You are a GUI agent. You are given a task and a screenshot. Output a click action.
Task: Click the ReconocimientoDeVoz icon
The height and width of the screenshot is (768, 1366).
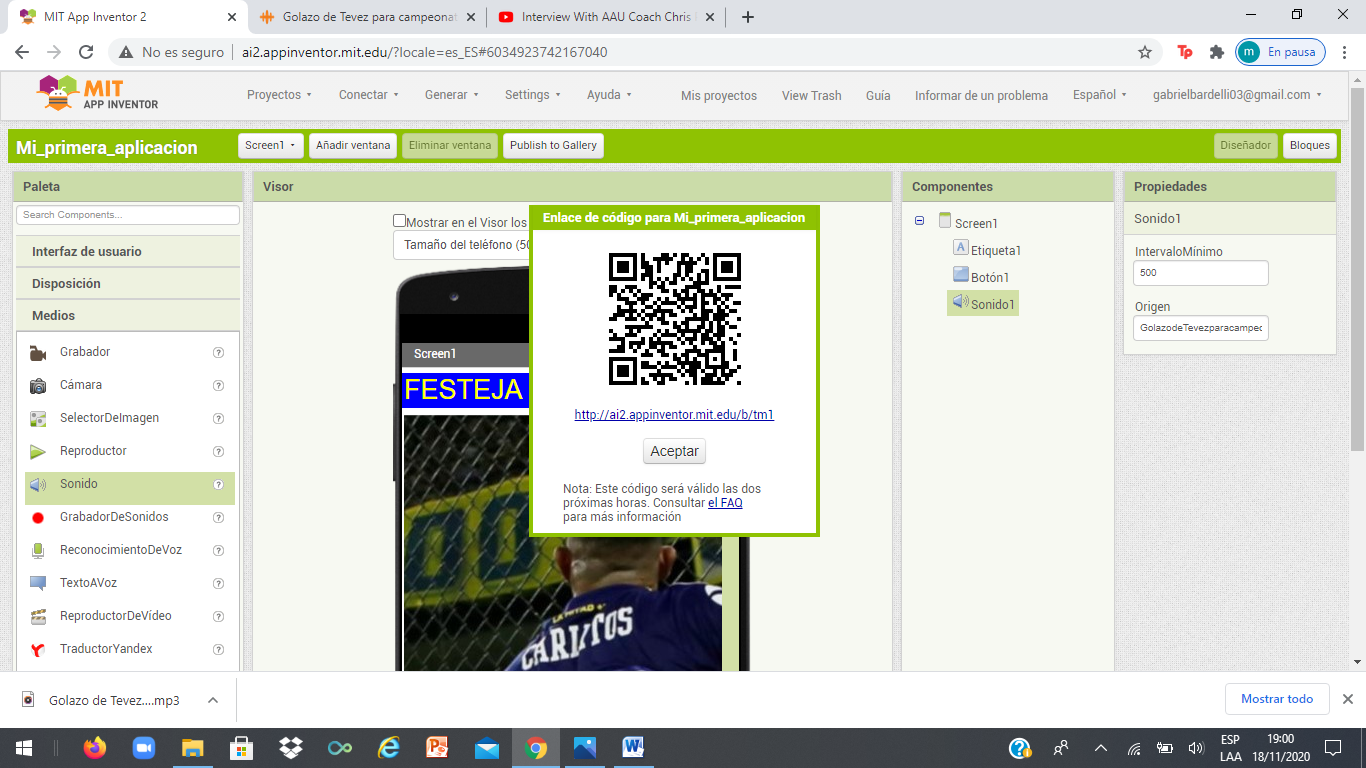click(x=38, y=550)
